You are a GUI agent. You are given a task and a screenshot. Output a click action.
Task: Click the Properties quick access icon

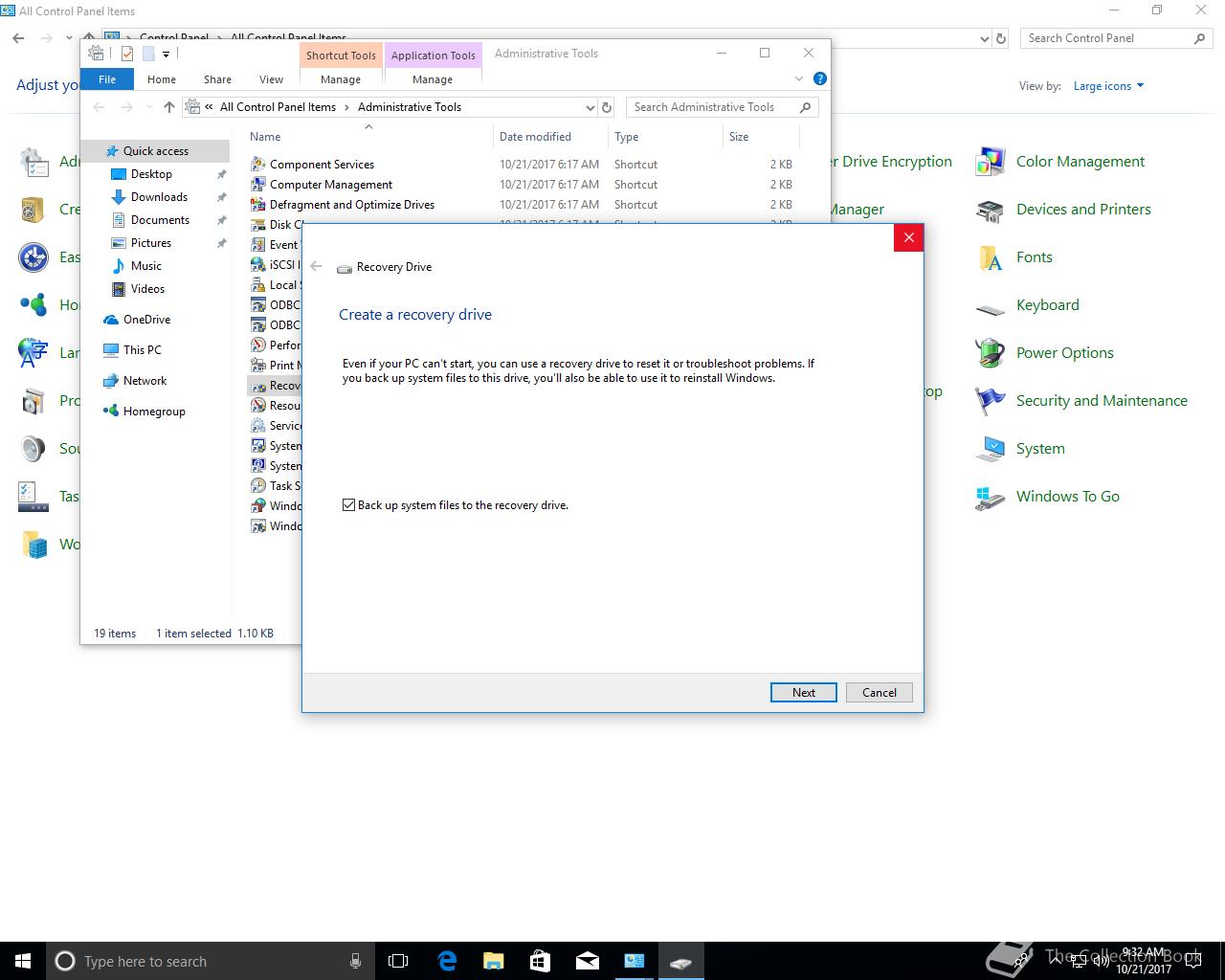click(127, 54)
